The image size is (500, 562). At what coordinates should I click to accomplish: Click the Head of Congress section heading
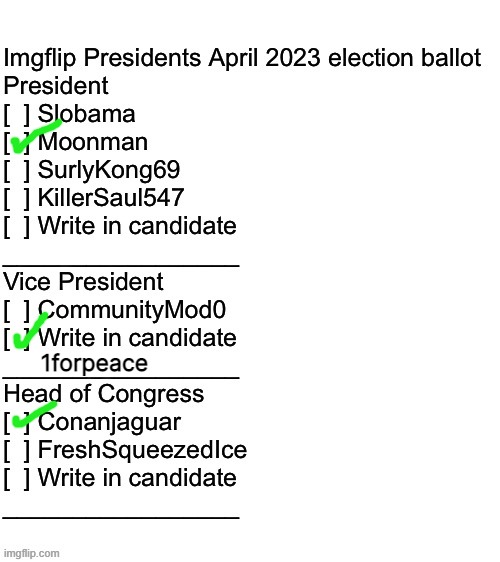coord(104,394)
